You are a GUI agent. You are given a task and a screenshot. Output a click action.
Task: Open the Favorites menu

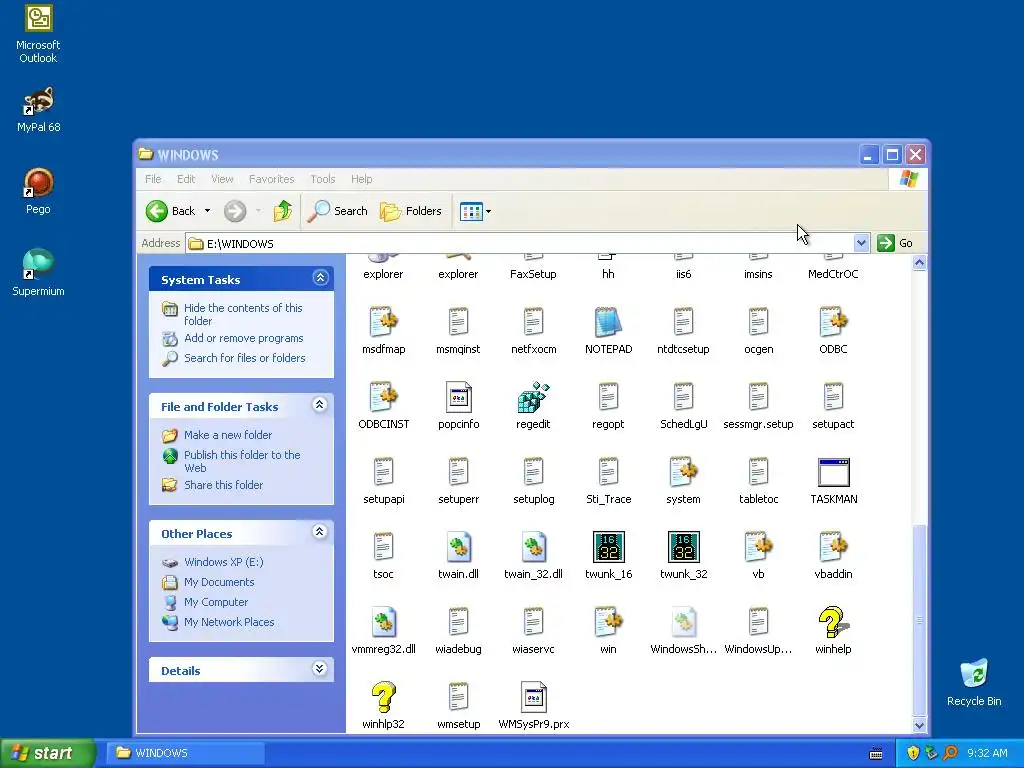(271, 179)
